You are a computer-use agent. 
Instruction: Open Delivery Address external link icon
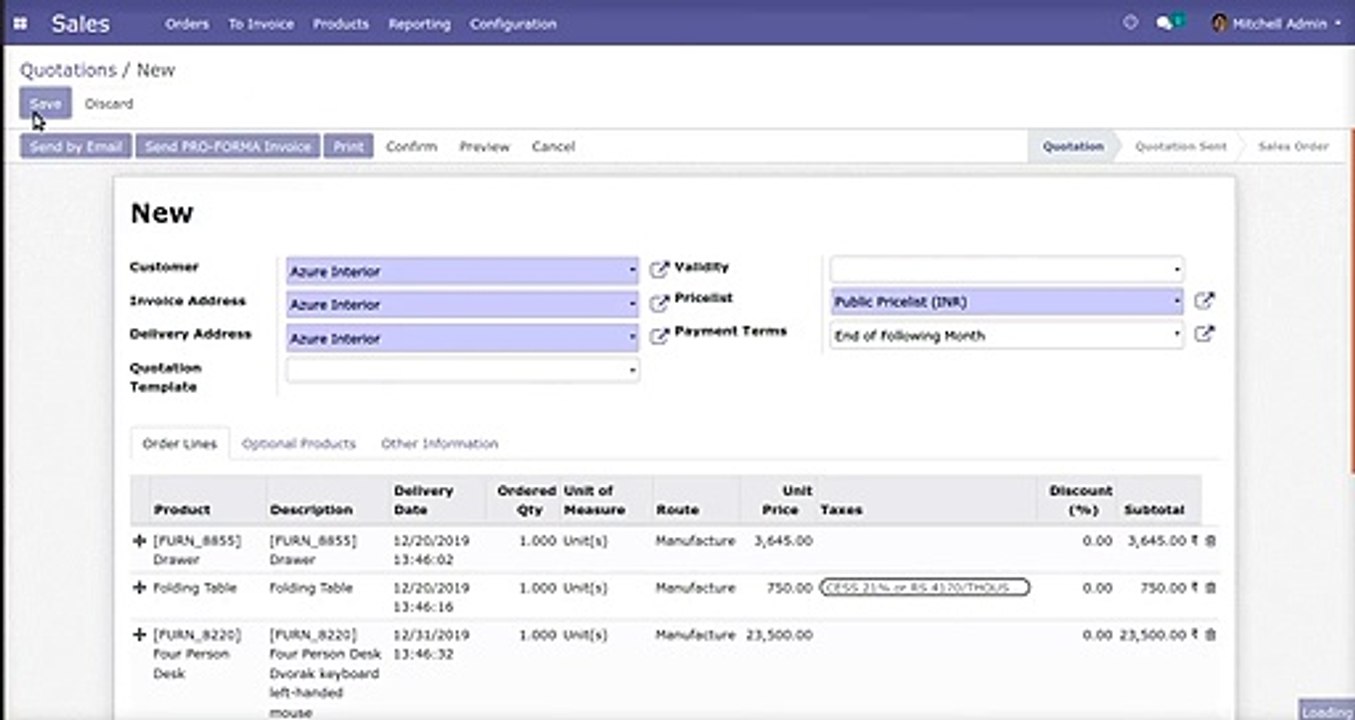pos(659,337)
